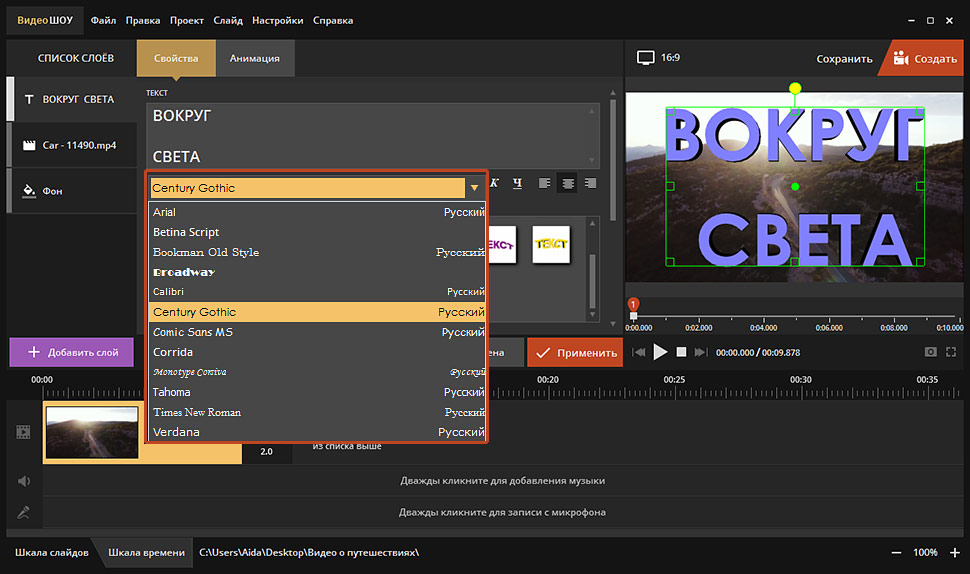This screenshot has height=574, width=970.
Task: Click the yellow rotation handle on text
Action: pyautogui.click(x=796, y=88)
